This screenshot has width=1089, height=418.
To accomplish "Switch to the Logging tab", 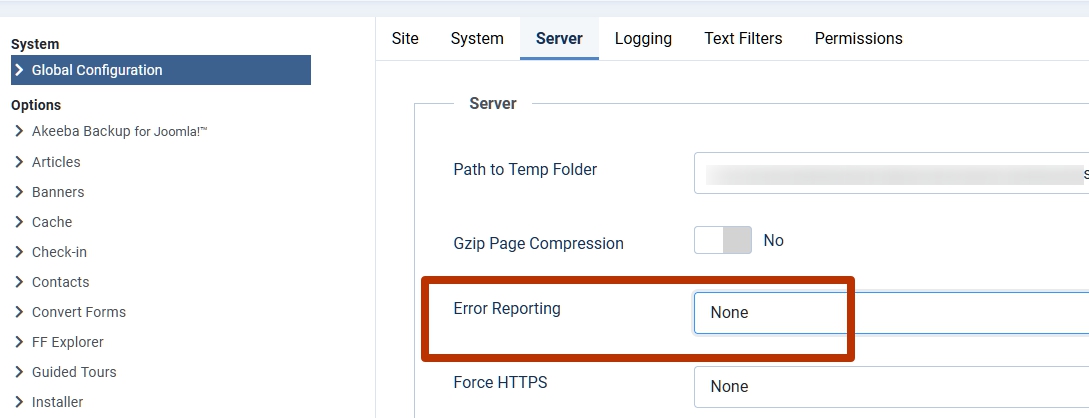I will 643,39.
